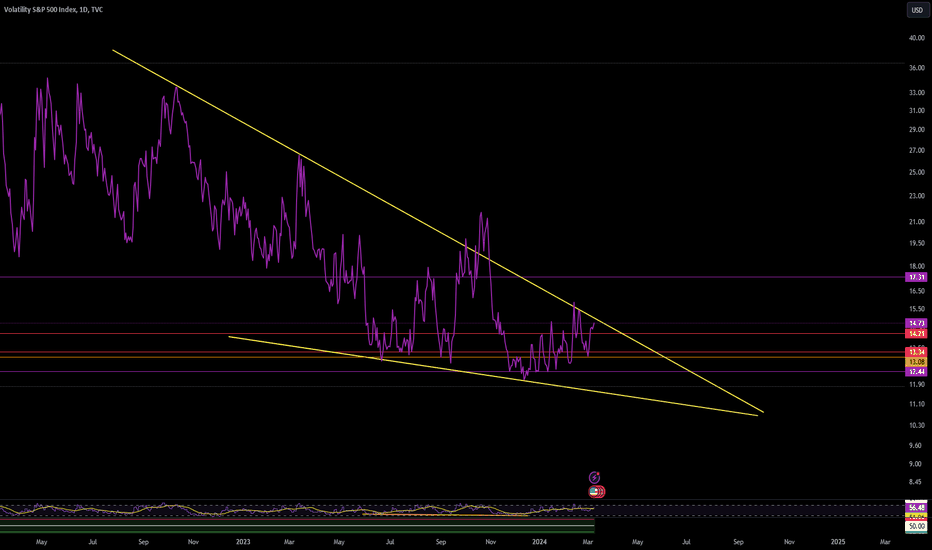
Task: Select the red horizontal line at 14.21
Action: tap(452, 334)
